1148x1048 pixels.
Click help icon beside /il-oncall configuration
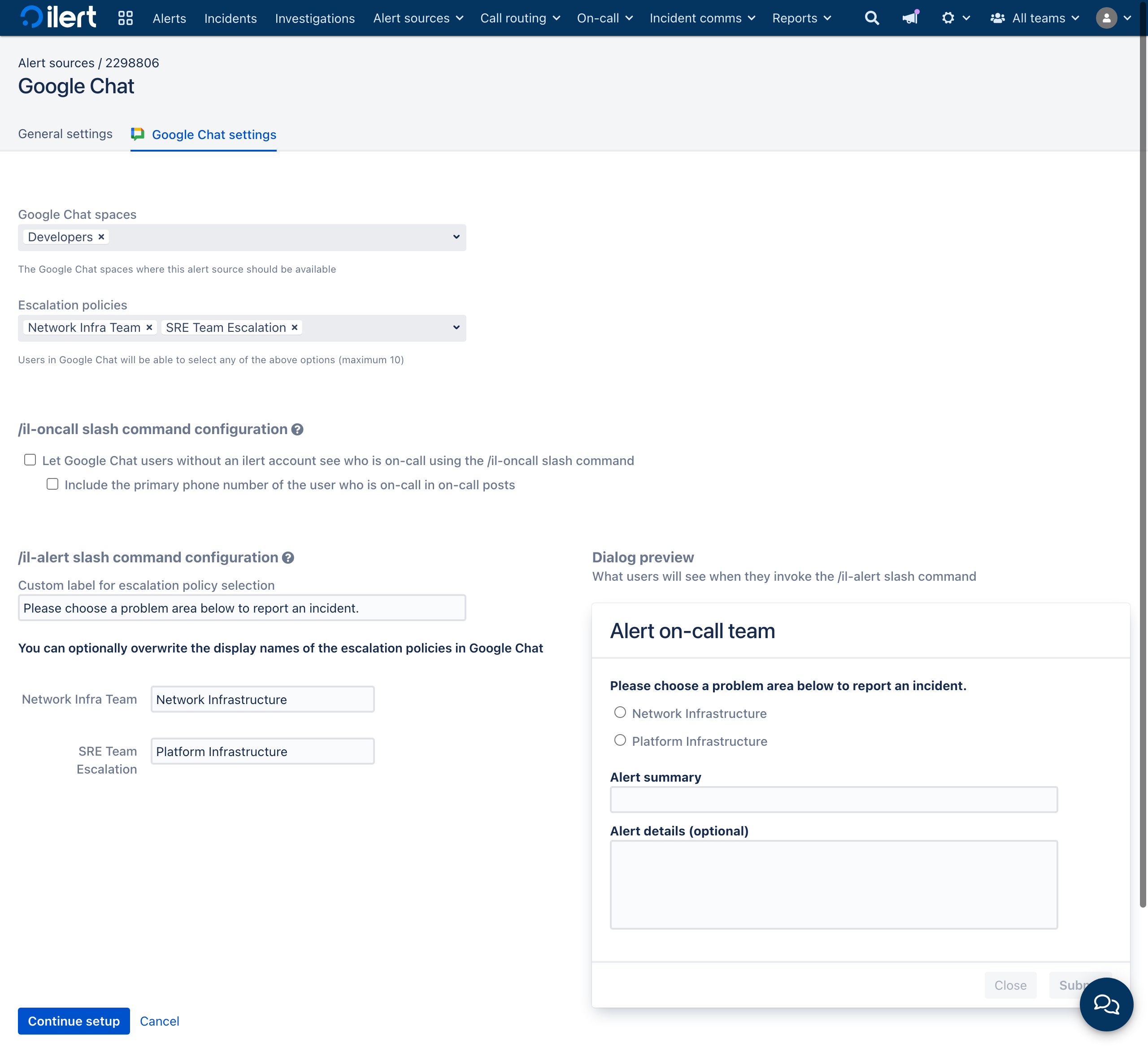[x=297, y=430]
